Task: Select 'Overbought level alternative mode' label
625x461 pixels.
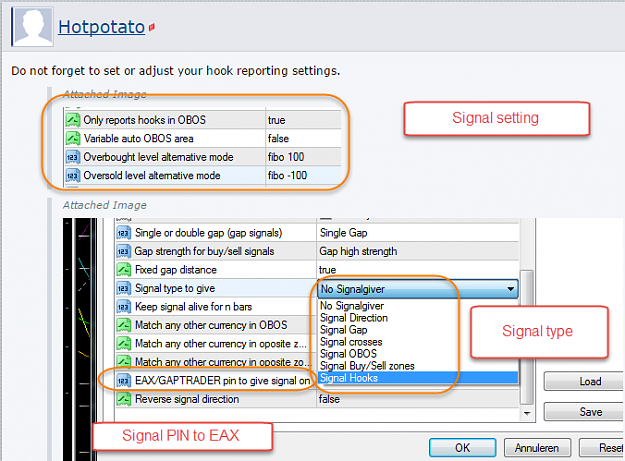Action: click(158, 157)
